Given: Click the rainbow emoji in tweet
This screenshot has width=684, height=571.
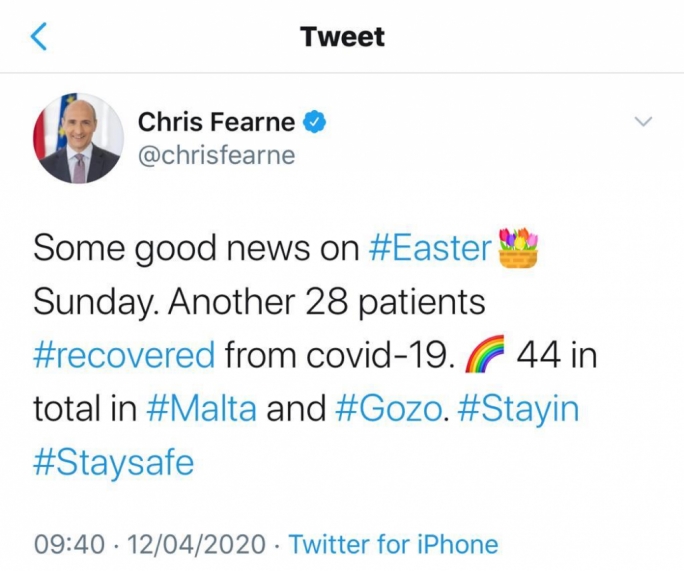Looking at the screenshot, I should pos(486,355).
